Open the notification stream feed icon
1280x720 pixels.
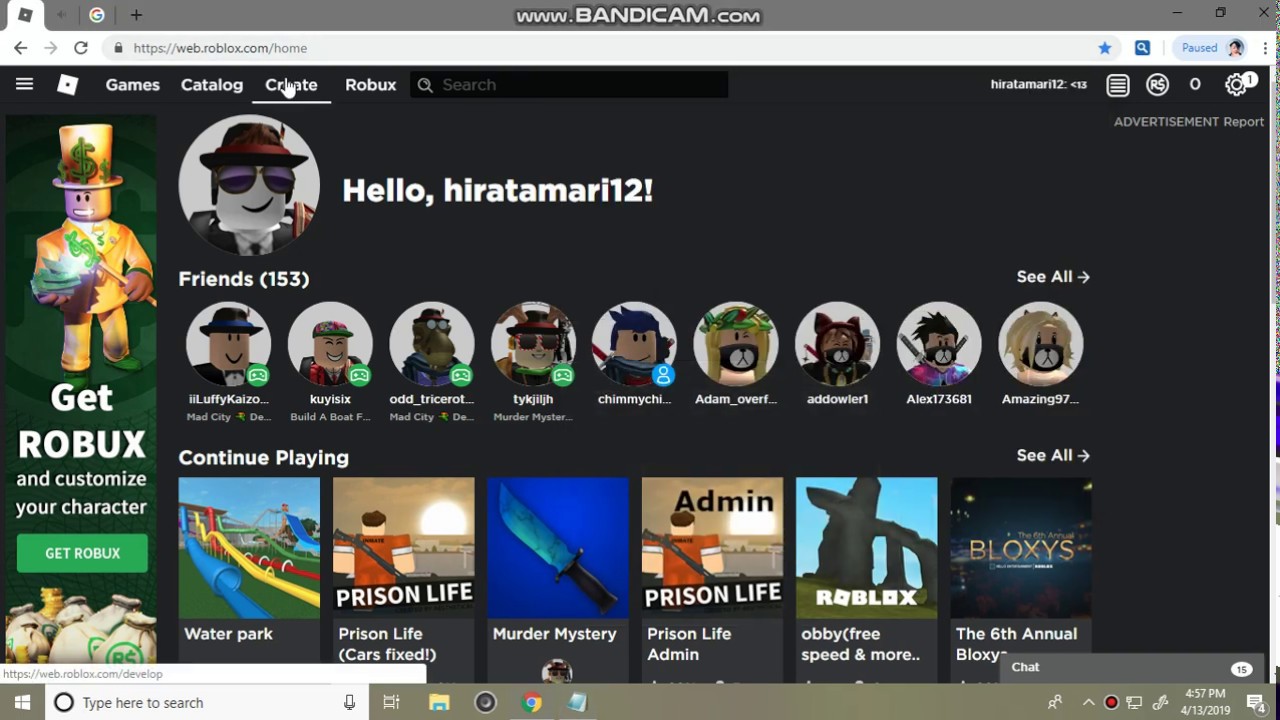[1118, 85]
